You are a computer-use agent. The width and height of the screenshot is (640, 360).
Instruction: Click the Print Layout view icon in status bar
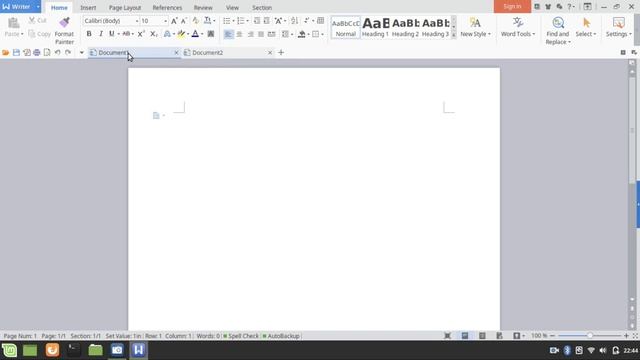(x=465, y=336)
